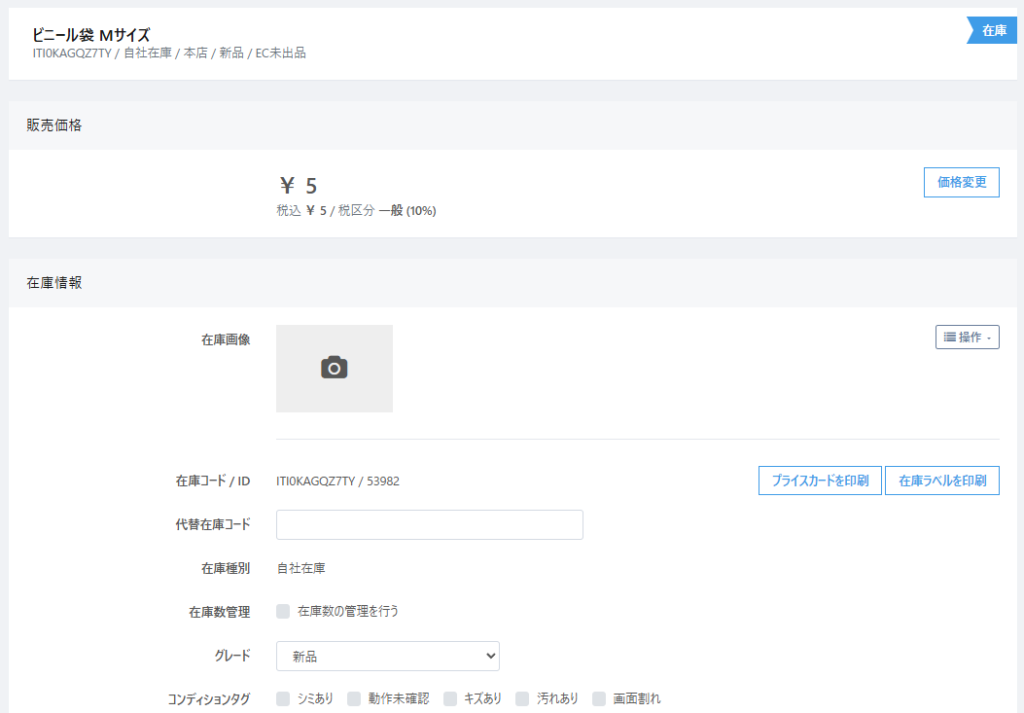Click the product title ビニール袋 Mサイズ
The image size is (1024, 713).
click(91, 35)
